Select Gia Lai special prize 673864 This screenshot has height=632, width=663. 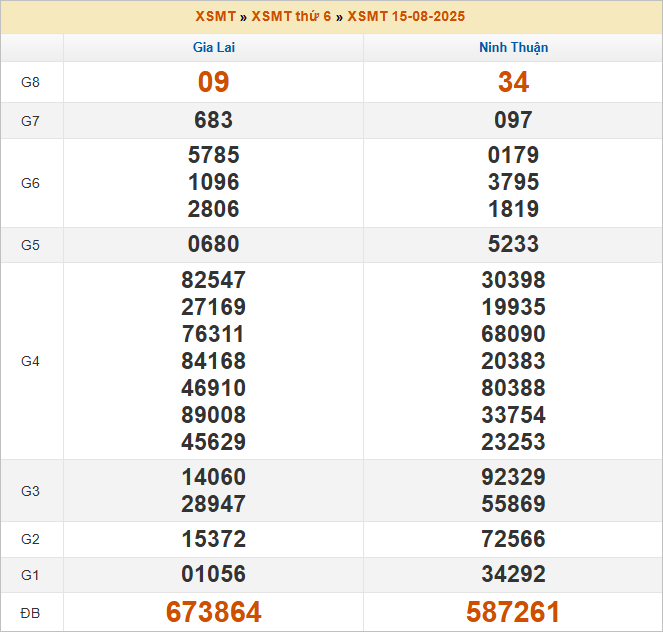tap(214, 612)
